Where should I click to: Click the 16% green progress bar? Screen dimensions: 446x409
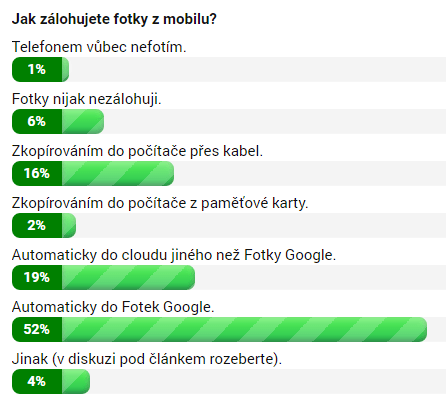coord(93,173)
